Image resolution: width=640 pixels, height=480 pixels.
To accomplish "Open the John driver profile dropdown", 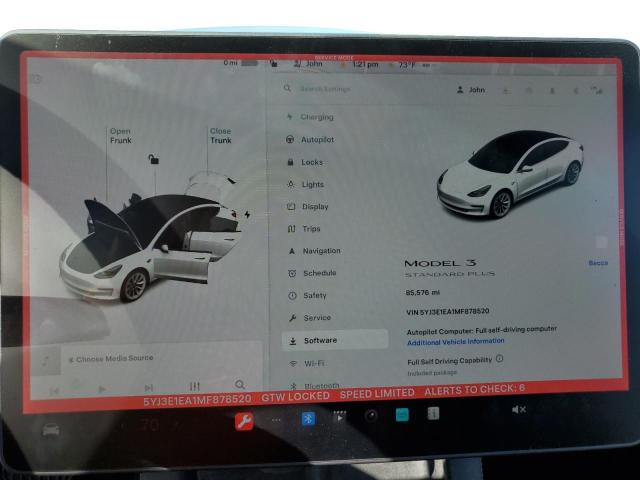I will [x=471, y=90].
